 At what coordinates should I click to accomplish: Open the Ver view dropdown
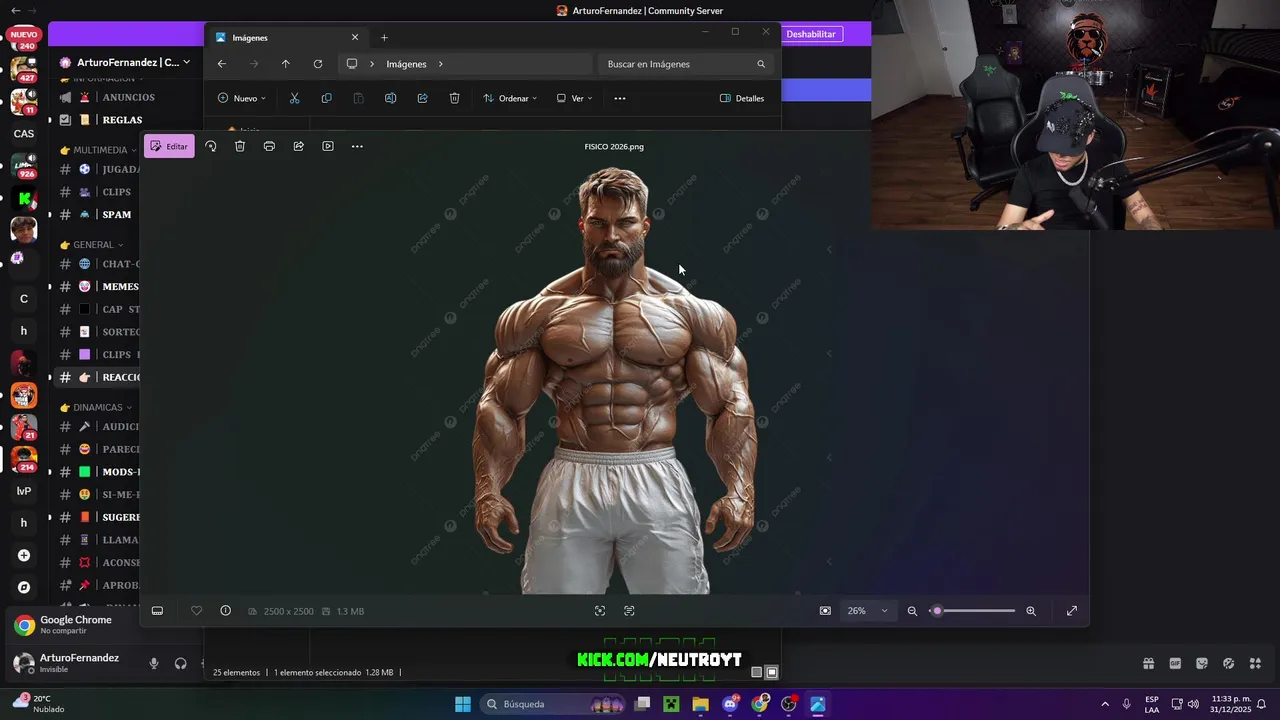pyautogui.click(x=575, y=98)
